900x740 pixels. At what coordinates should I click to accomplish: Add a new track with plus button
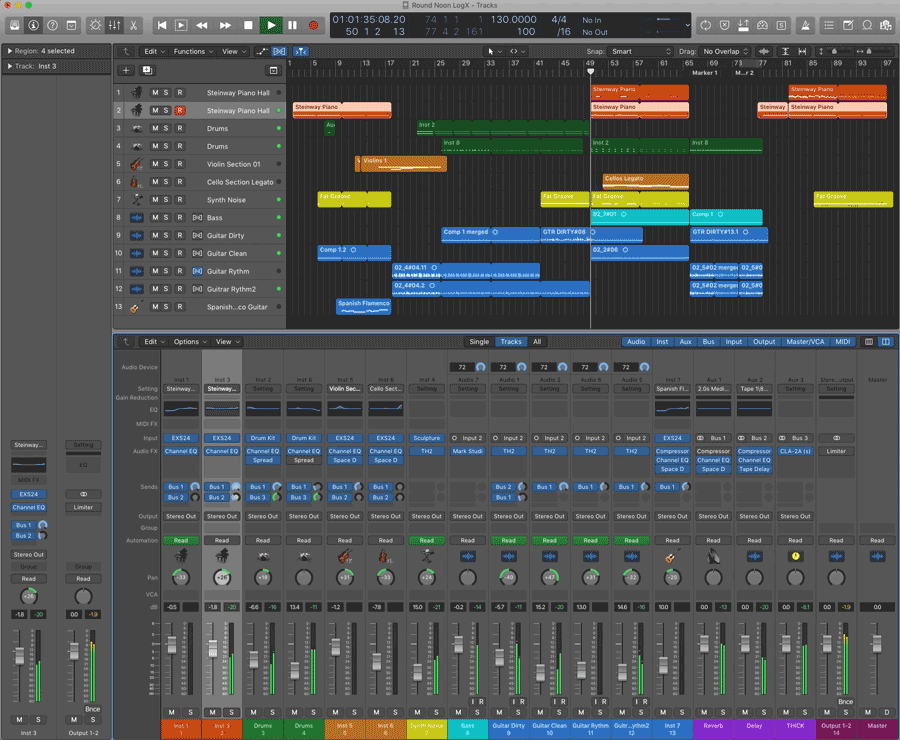pyautogui.click(x=126, y=70)
